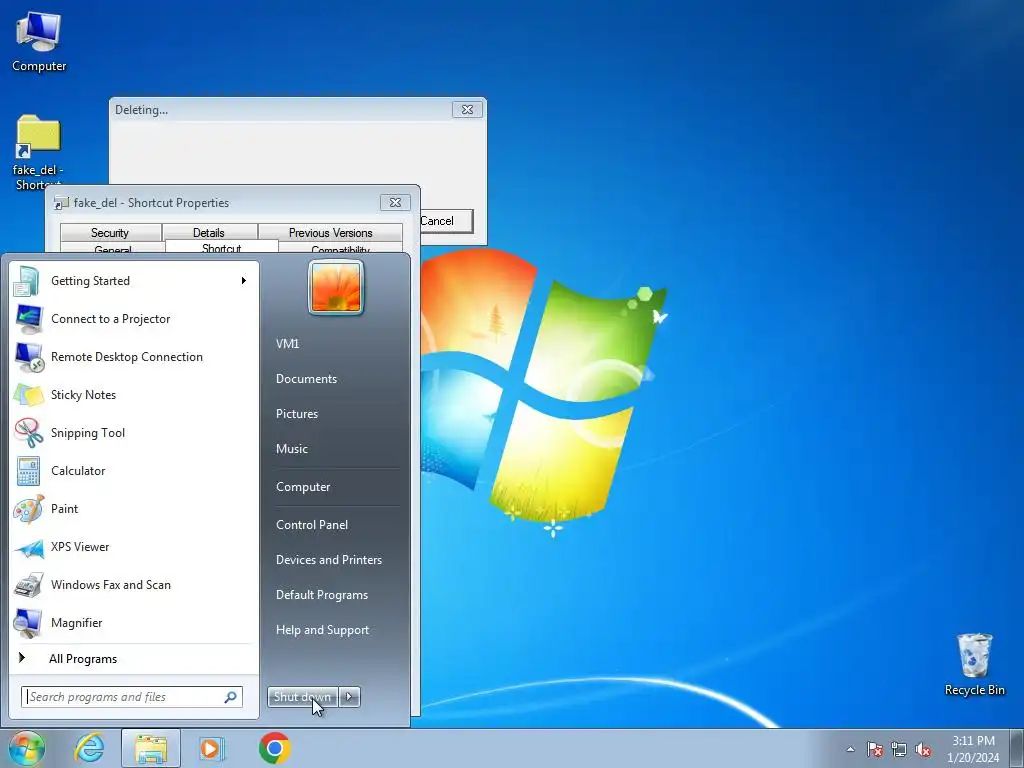Launch Internet Explorer from the taskbar
The width and height of the screenshot is (1024, 768).
coord(89,748)
